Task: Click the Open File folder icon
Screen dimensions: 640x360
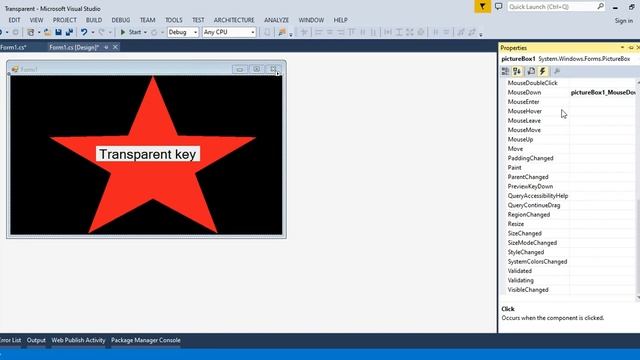Action: click(x=47, y=32)
